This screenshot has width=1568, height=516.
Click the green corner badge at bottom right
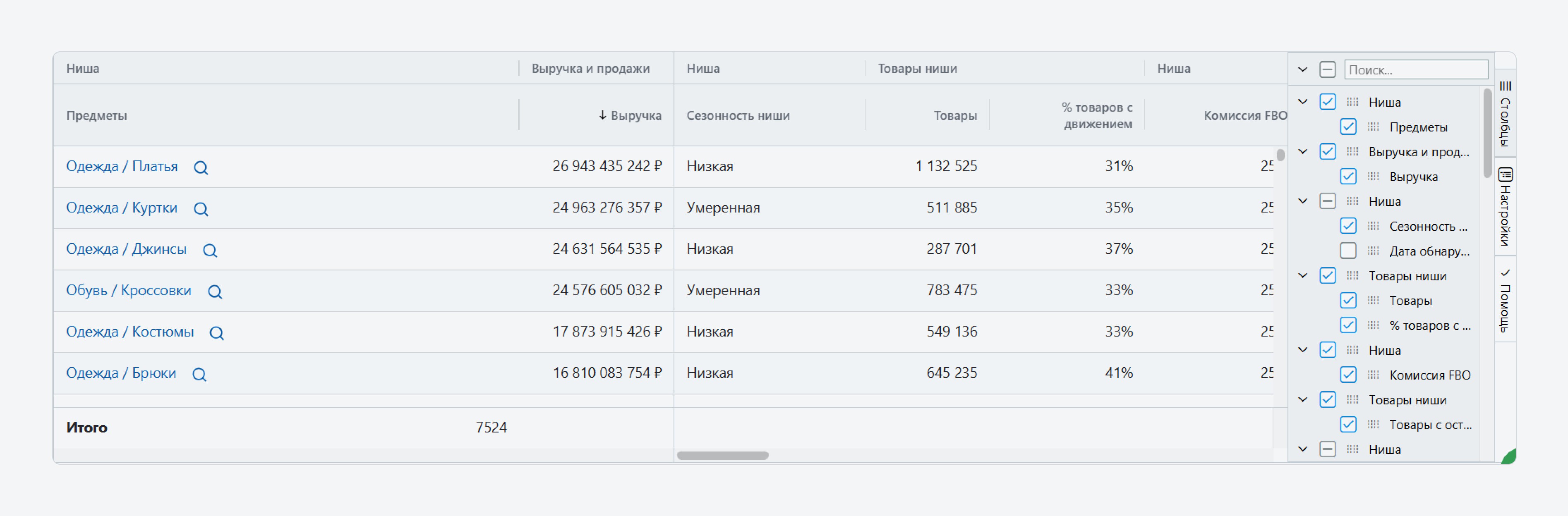coord(1509,457)
